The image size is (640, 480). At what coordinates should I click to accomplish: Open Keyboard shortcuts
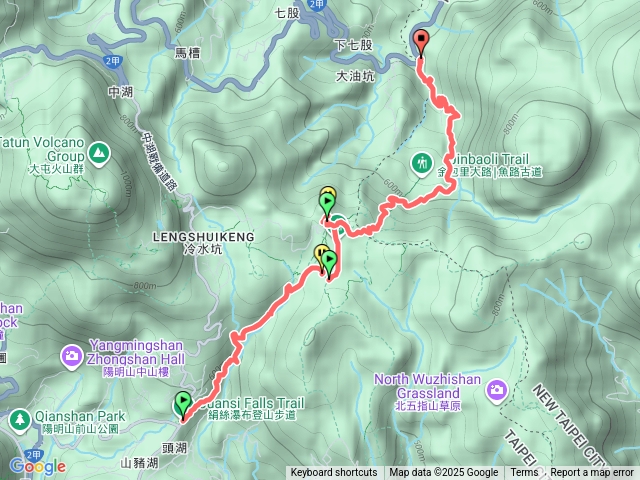(x=334, y=473)
